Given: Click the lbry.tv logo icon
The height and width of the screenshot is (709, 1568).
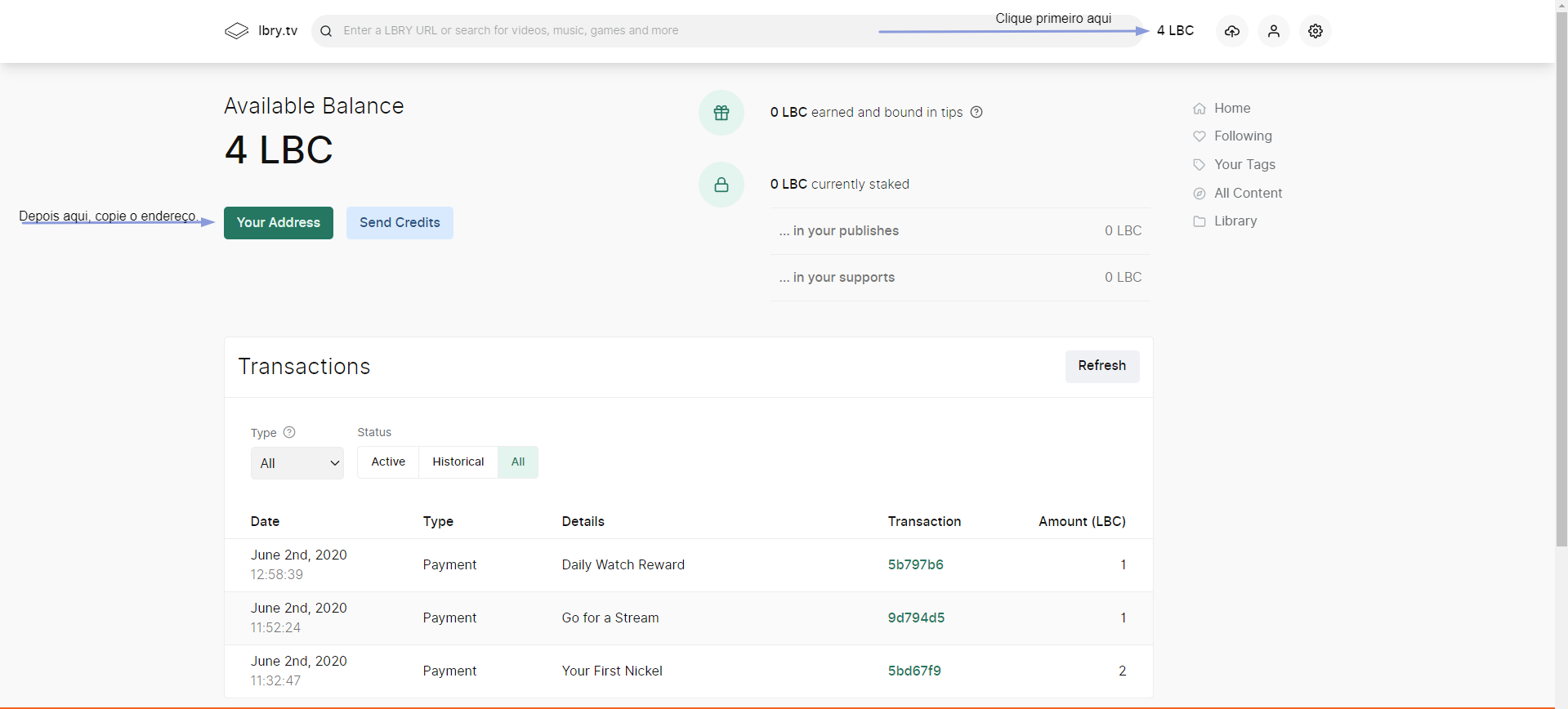Looking at the screenshot, I should click(x=236, y=31).
